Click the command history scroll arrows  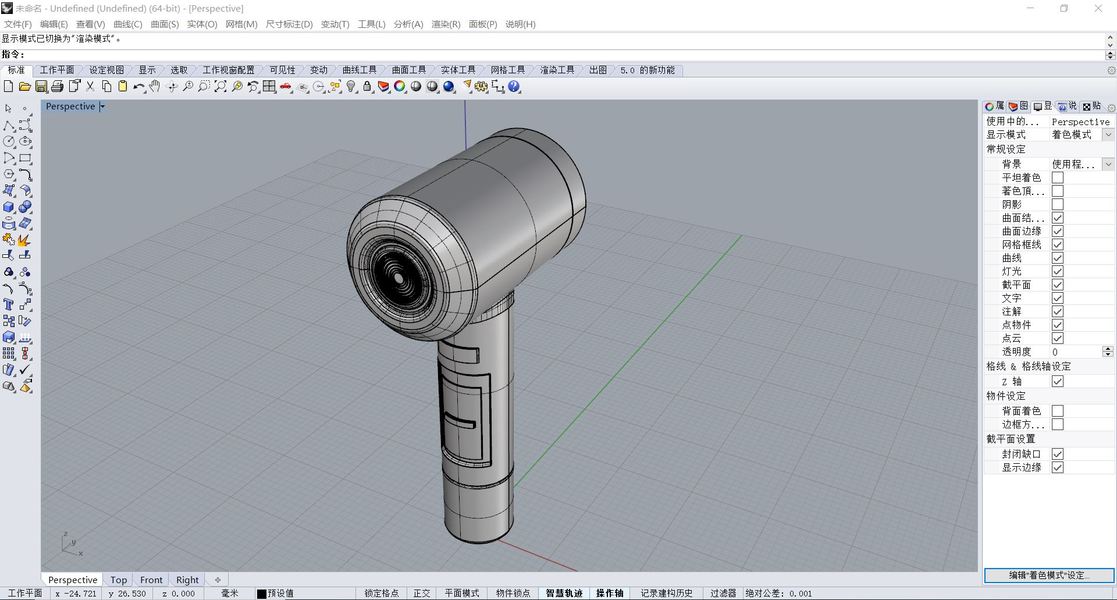1110,39
